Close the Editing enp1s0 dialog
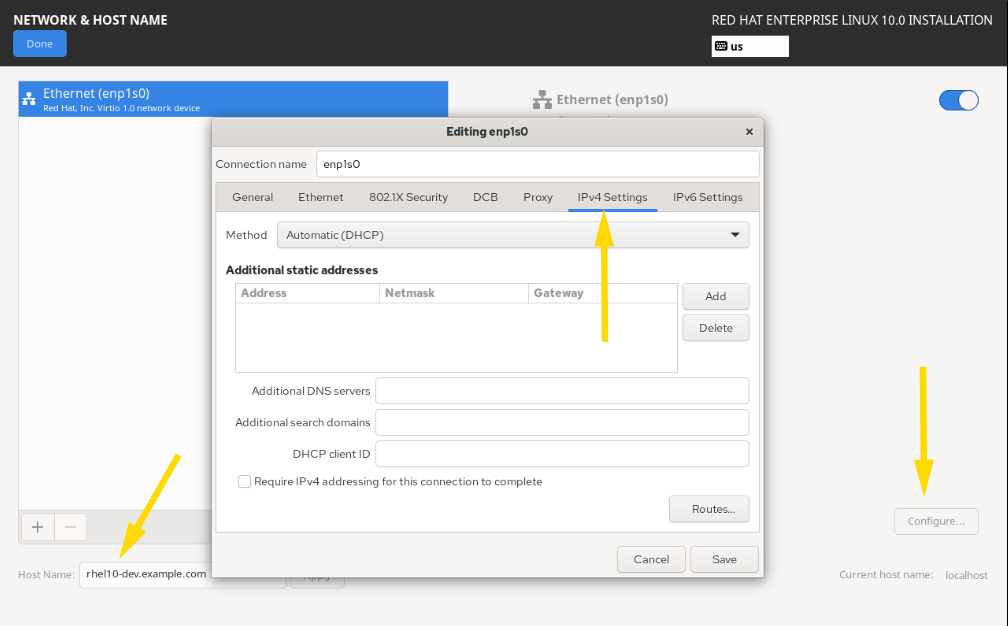This screenshot has width=1008, height=626. tap(749, 132)
